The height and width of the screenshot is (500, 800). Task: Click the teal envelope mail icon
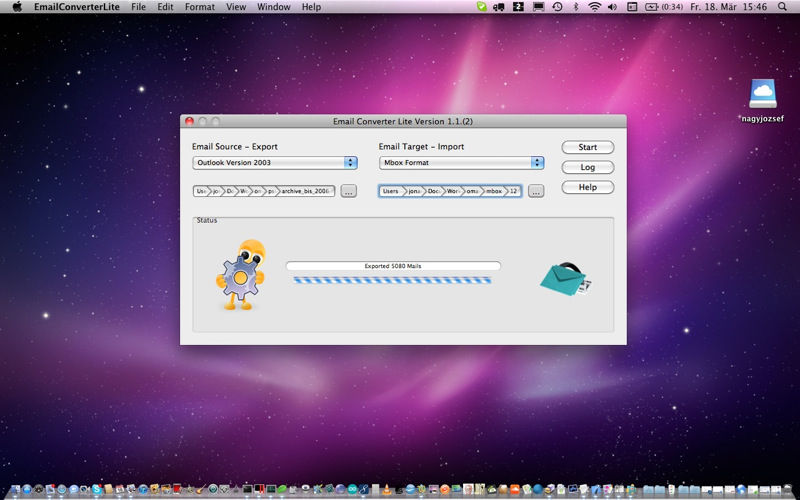(566, 279)
